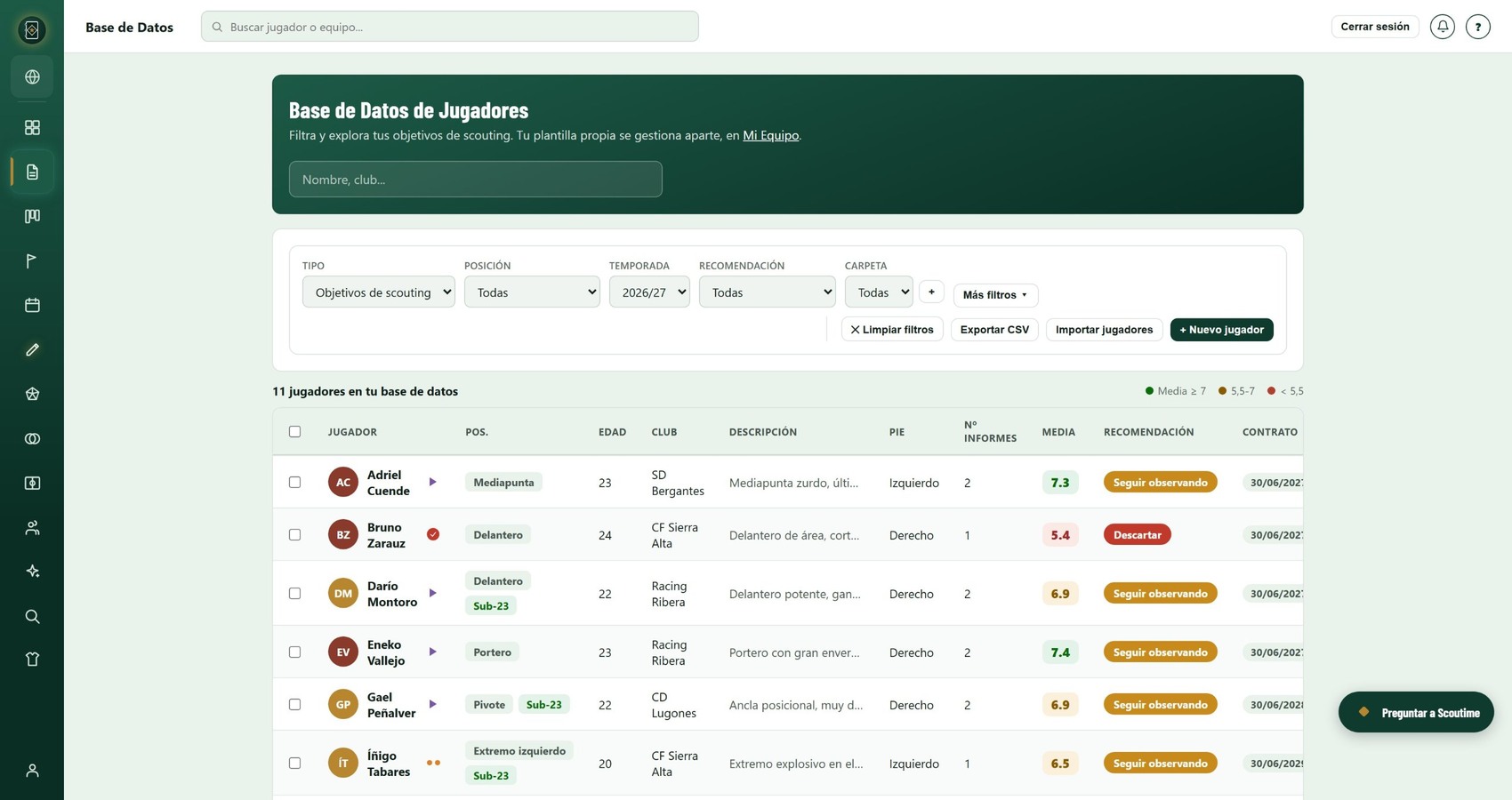Open the jersey shirt icon in sidebar
This screenshot has width=1512, height=800.
32,659
